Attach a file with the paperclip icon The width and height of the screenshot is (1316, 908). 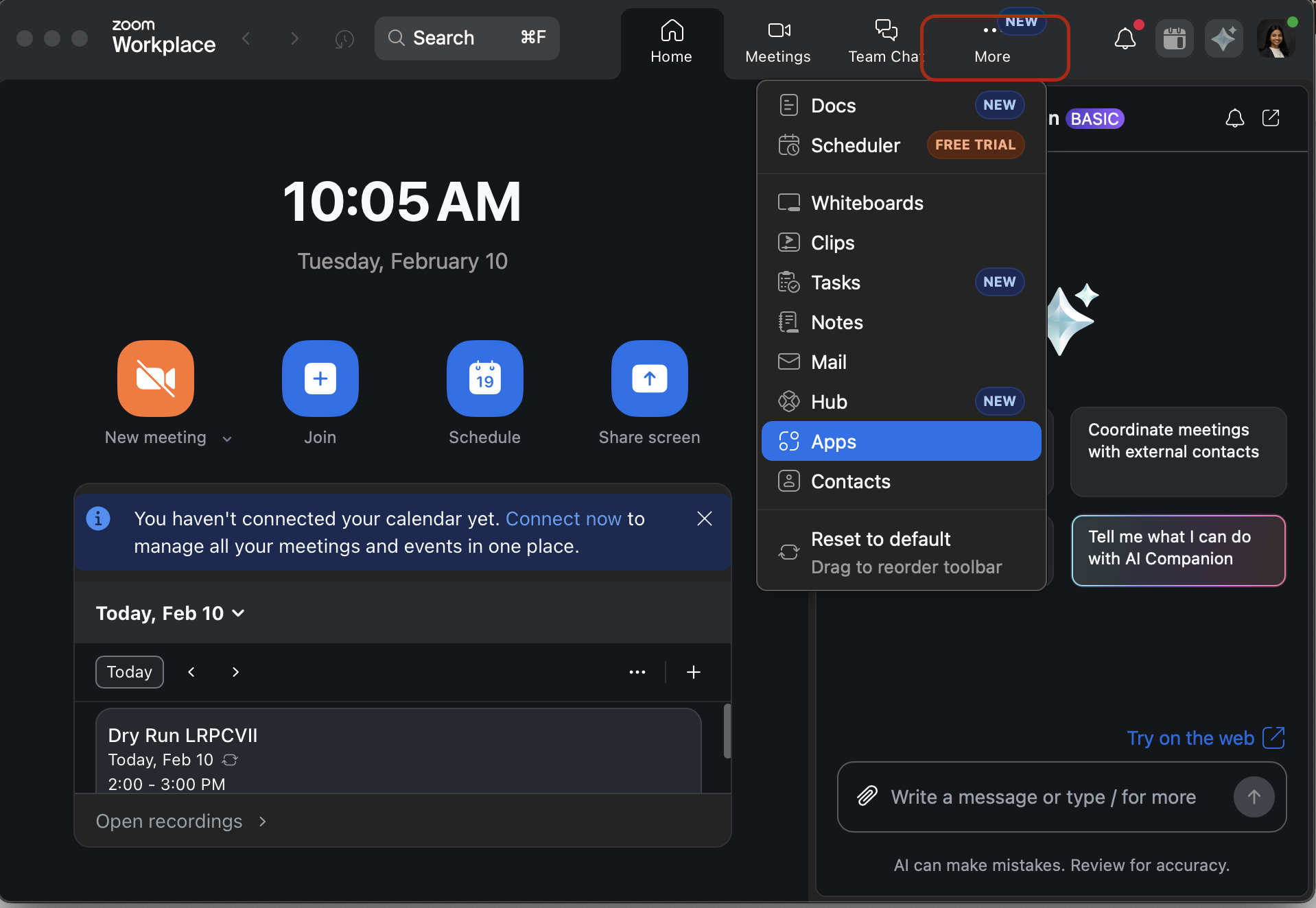click(x=867, y=796)
